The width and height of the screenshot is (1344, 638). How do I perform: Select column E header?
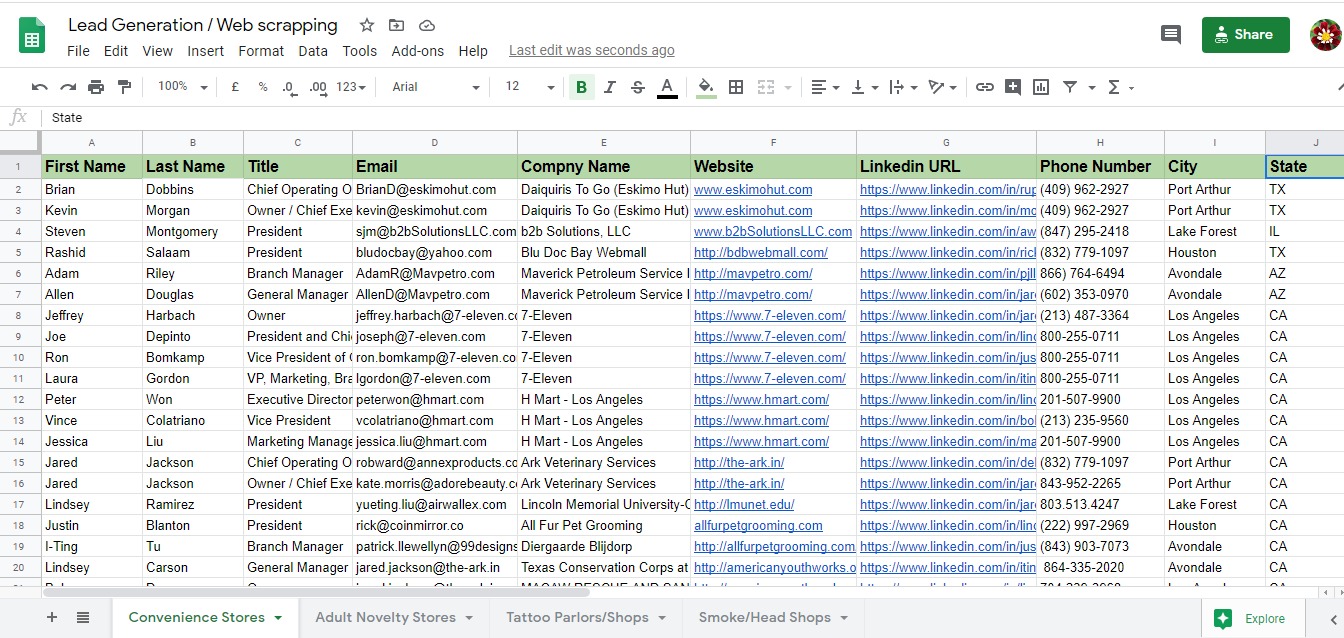604,143
